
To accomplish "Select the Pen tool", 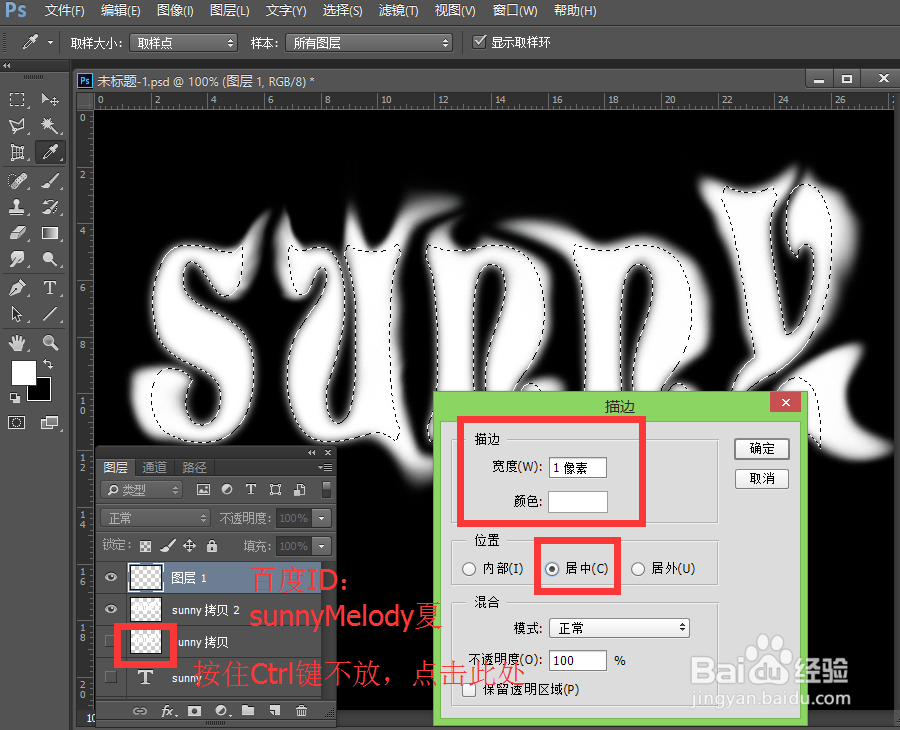I will pos(17,288).
